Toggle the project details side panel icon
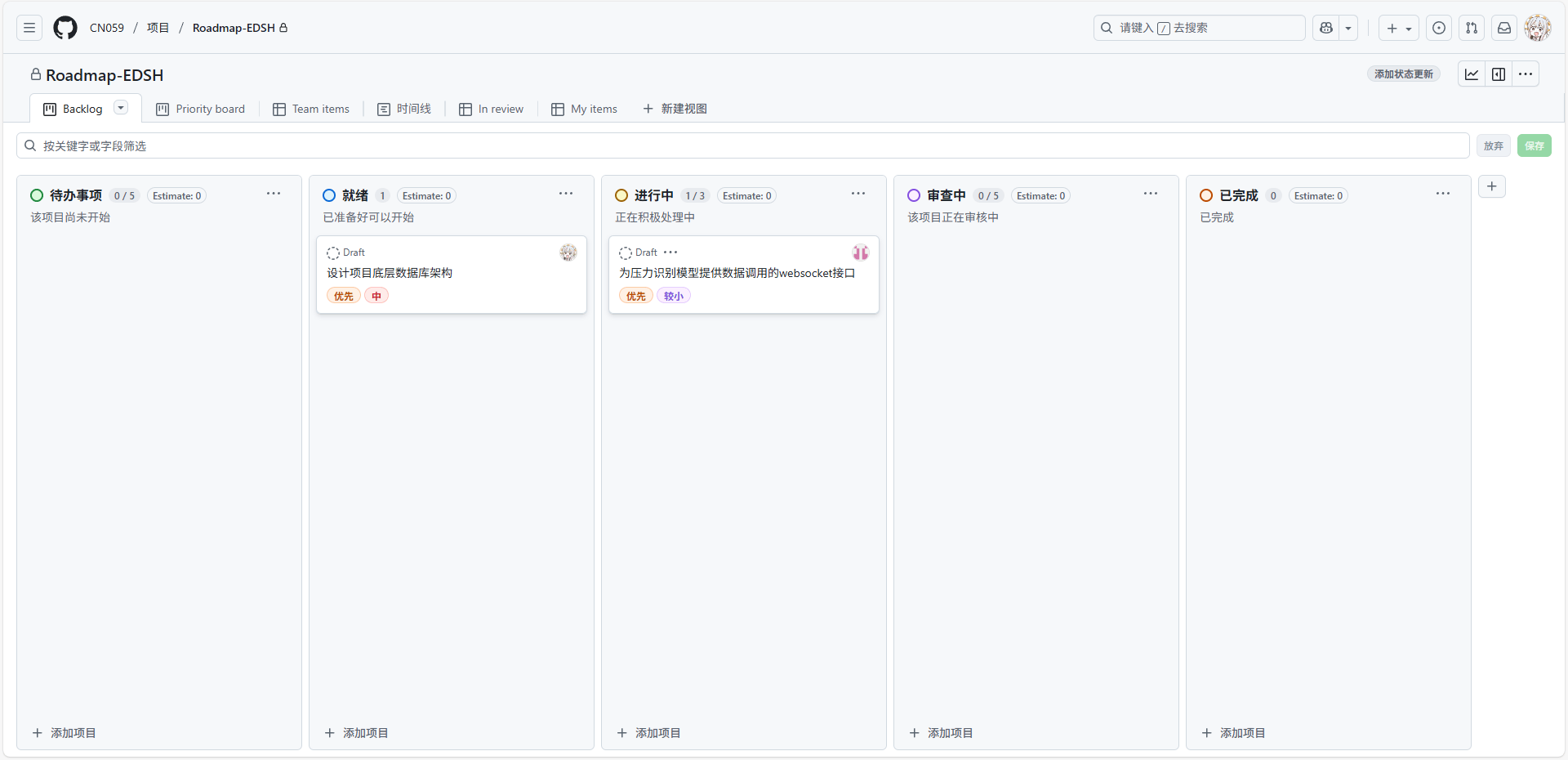This screenshot has height=760, width=1568. click(1499, 74)
